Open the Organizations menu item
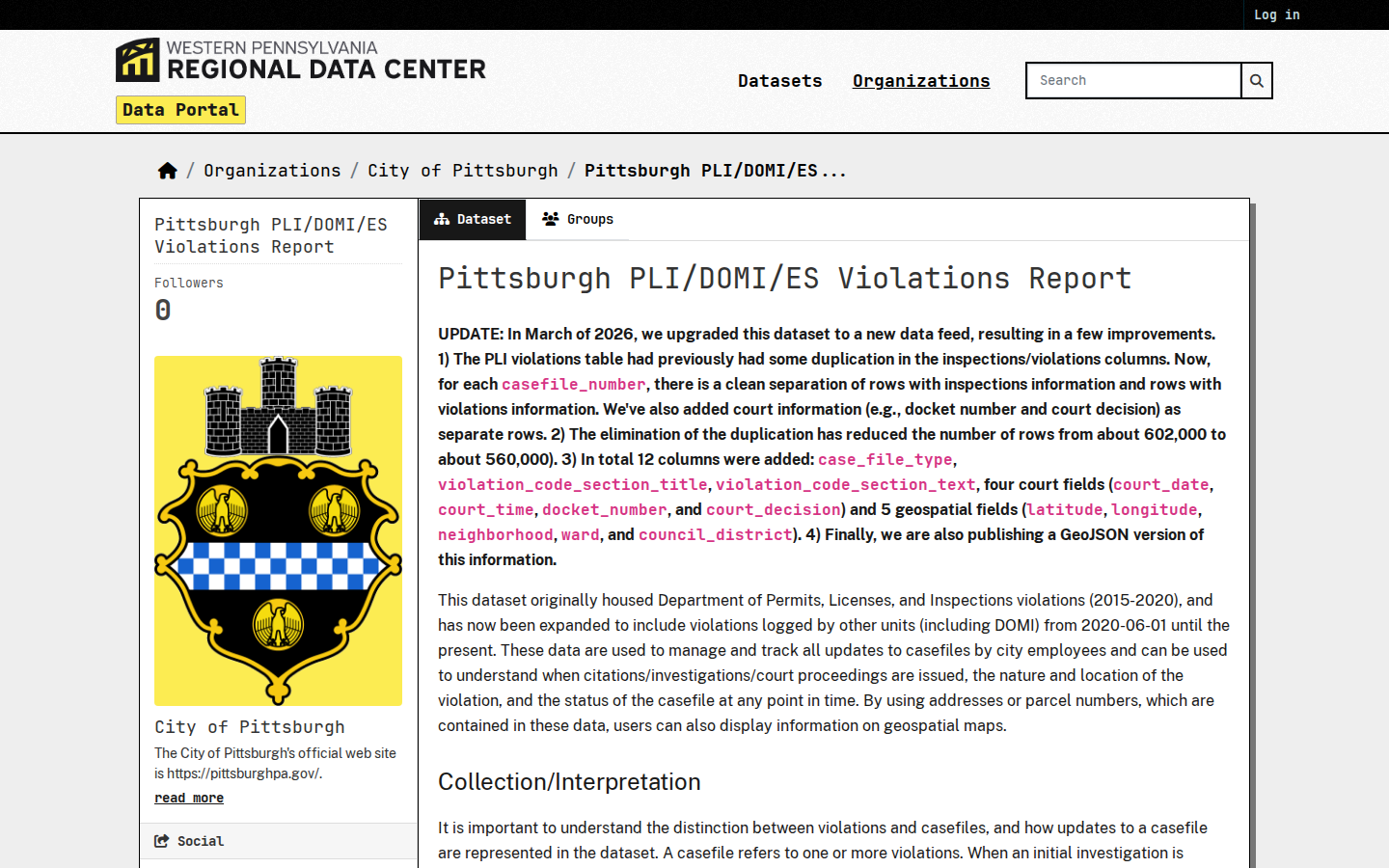The image size is (1389, 868). [x=921, y=81]
